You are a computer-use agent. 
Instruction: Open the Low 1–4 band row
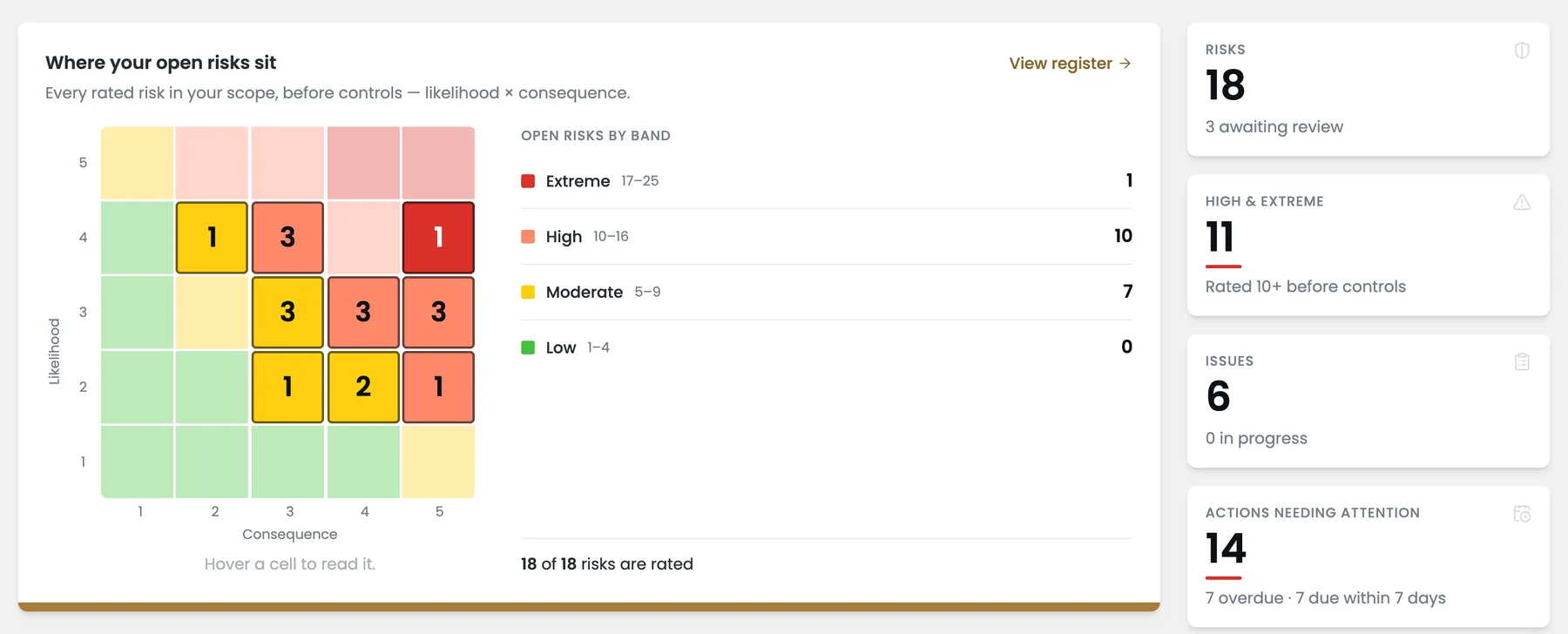[827, 347]
